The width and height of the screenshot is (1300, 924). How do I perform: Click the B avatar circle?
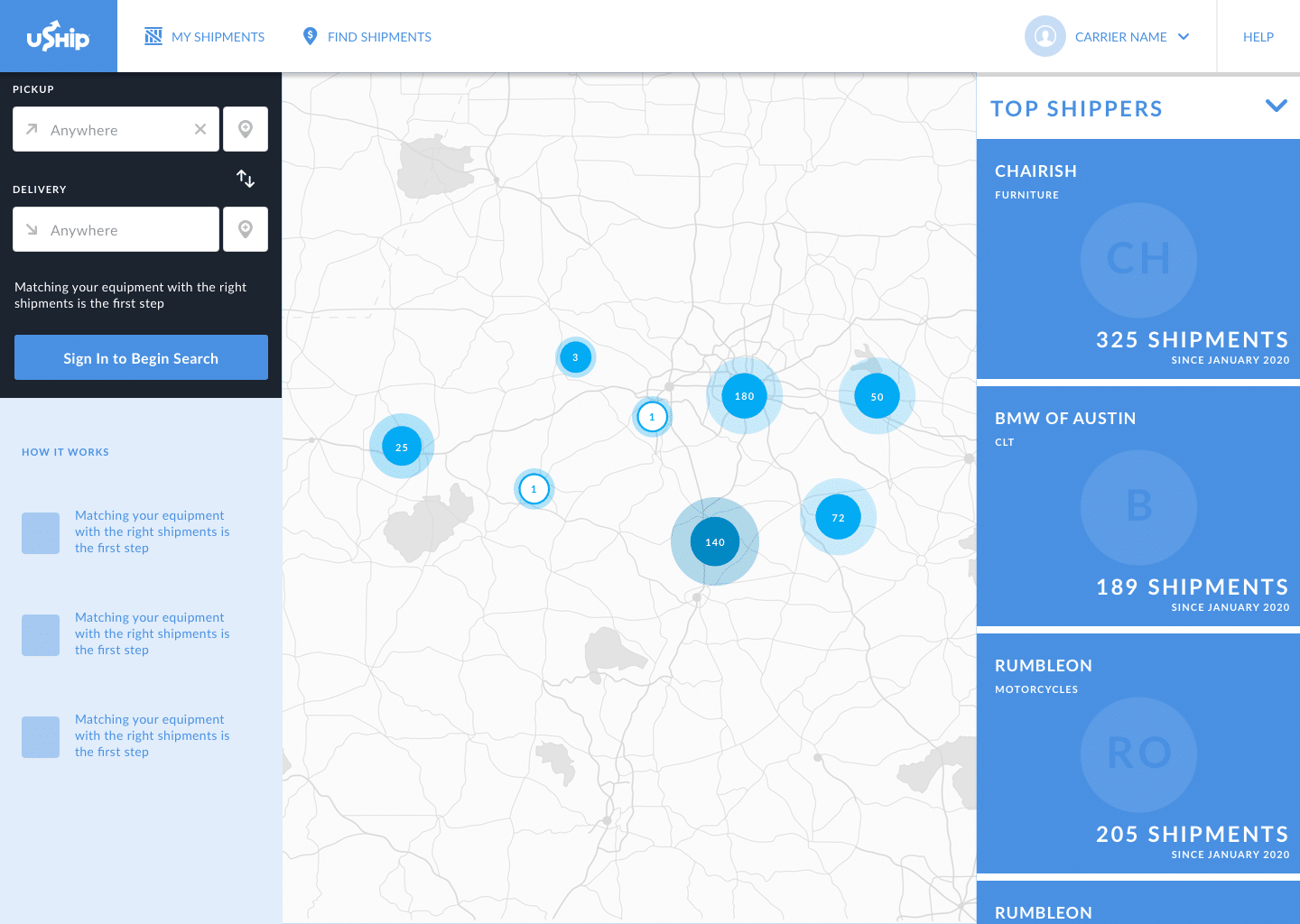pyautogui.click(x=1139, y=507)
